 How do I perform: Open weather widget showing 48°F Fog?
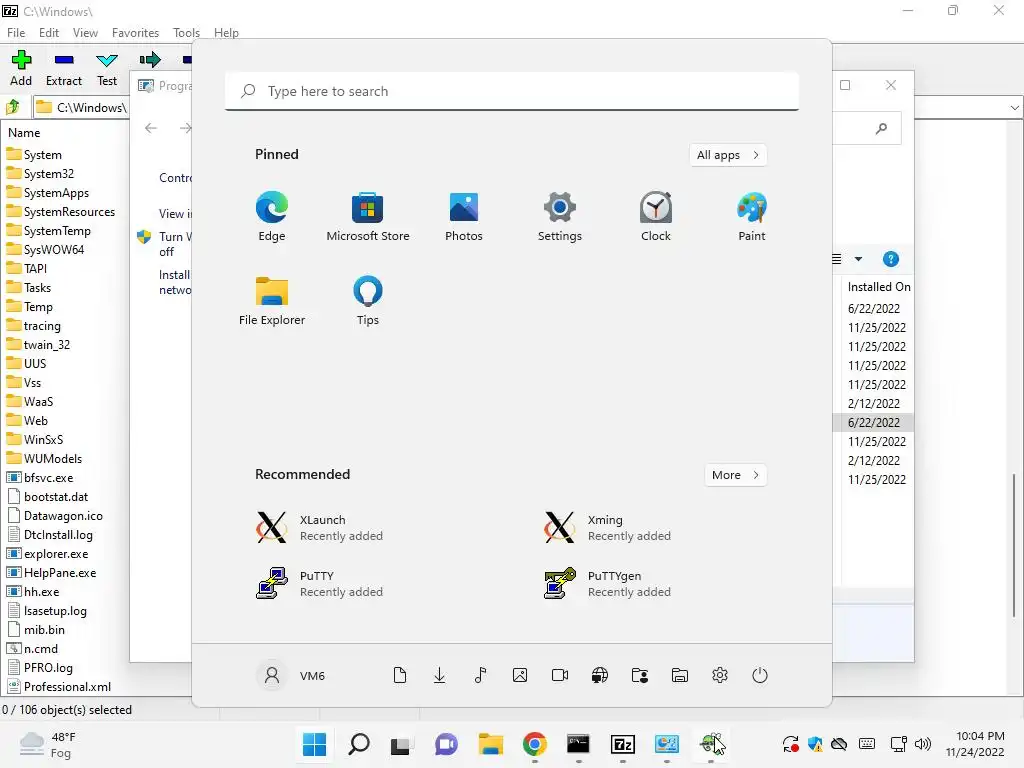coord(47,744)
